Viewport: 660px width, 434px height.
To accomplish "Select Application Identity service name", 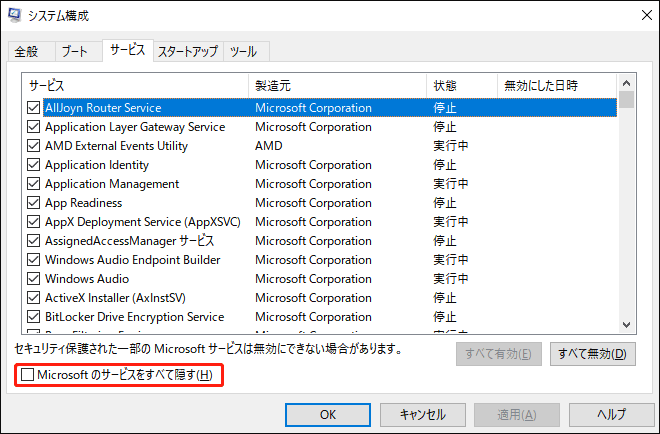I will point(97,165).
